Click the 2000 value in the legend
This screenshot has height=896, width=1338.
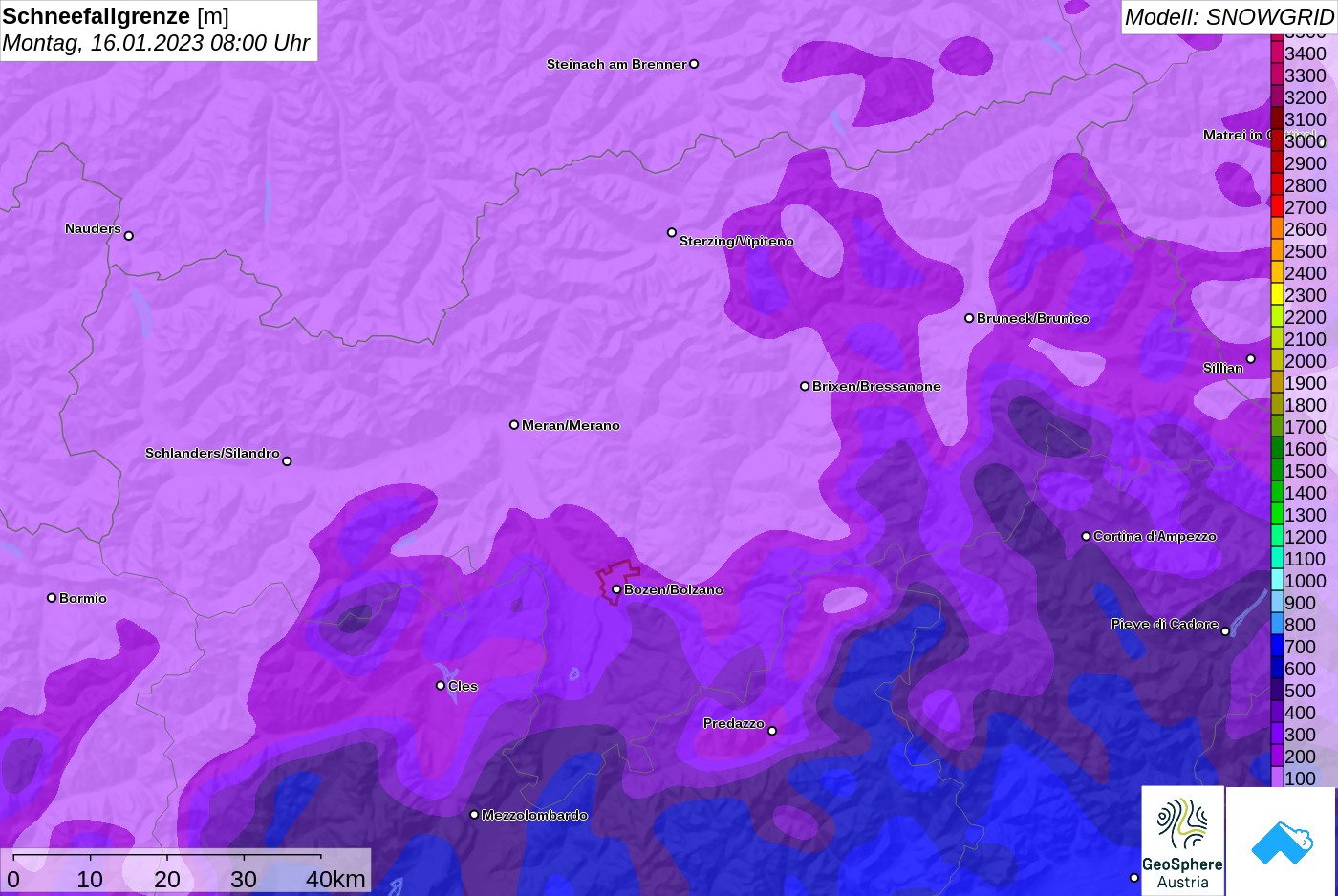(1305, 360)
